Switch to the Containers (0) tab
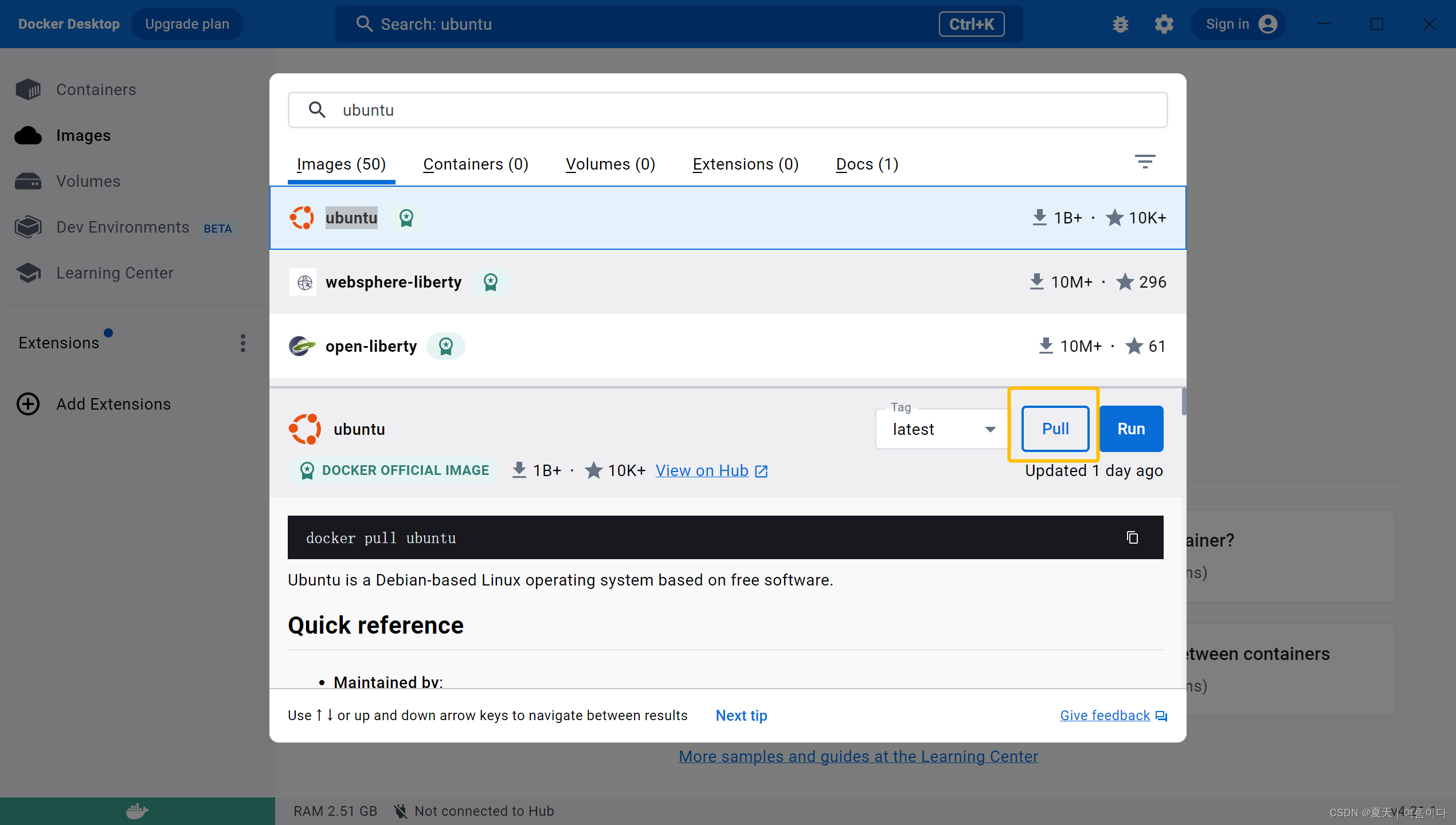 click(x=475, y=164)
